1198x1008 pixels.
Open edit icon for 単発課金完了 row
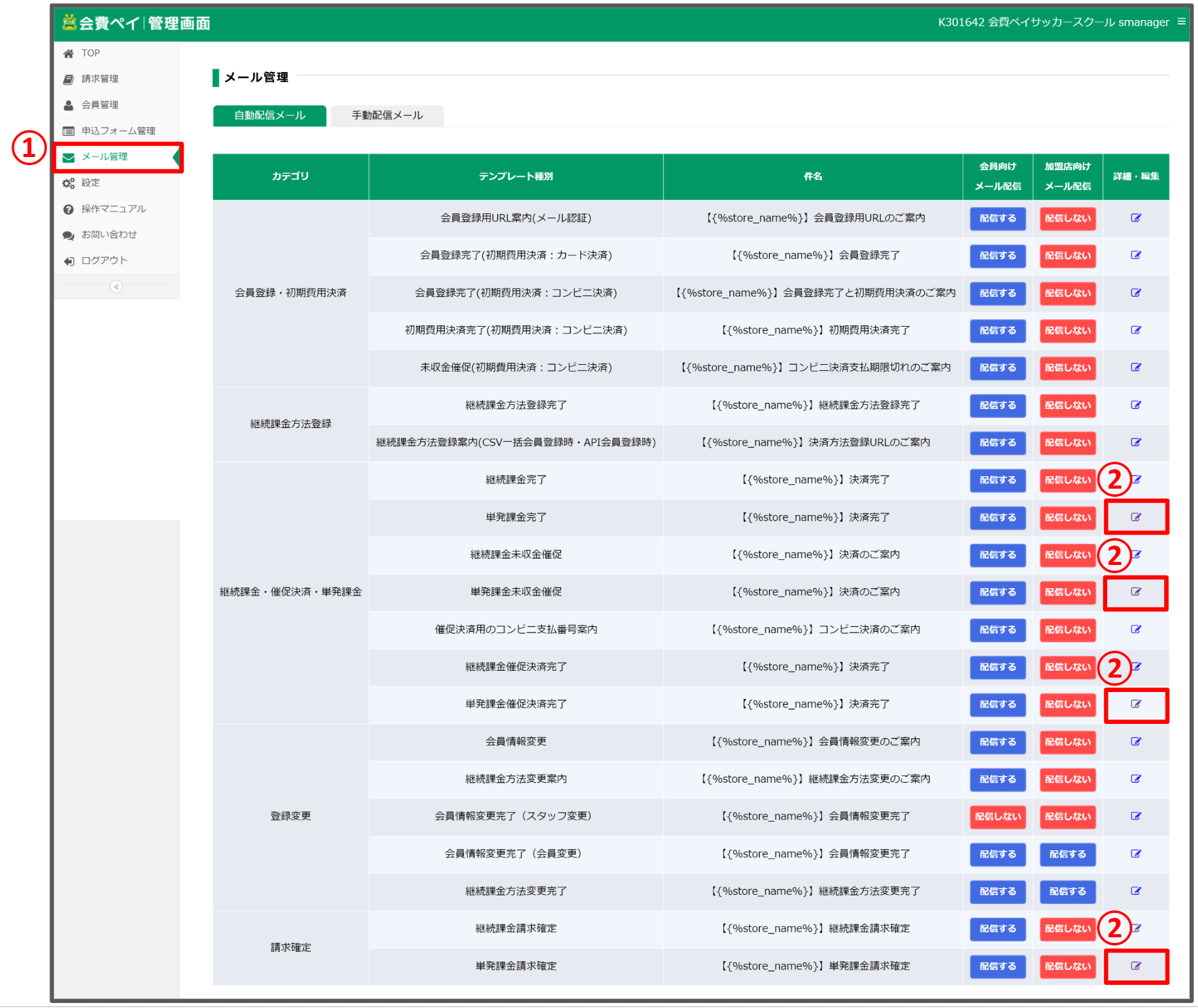pos(1135,517)
